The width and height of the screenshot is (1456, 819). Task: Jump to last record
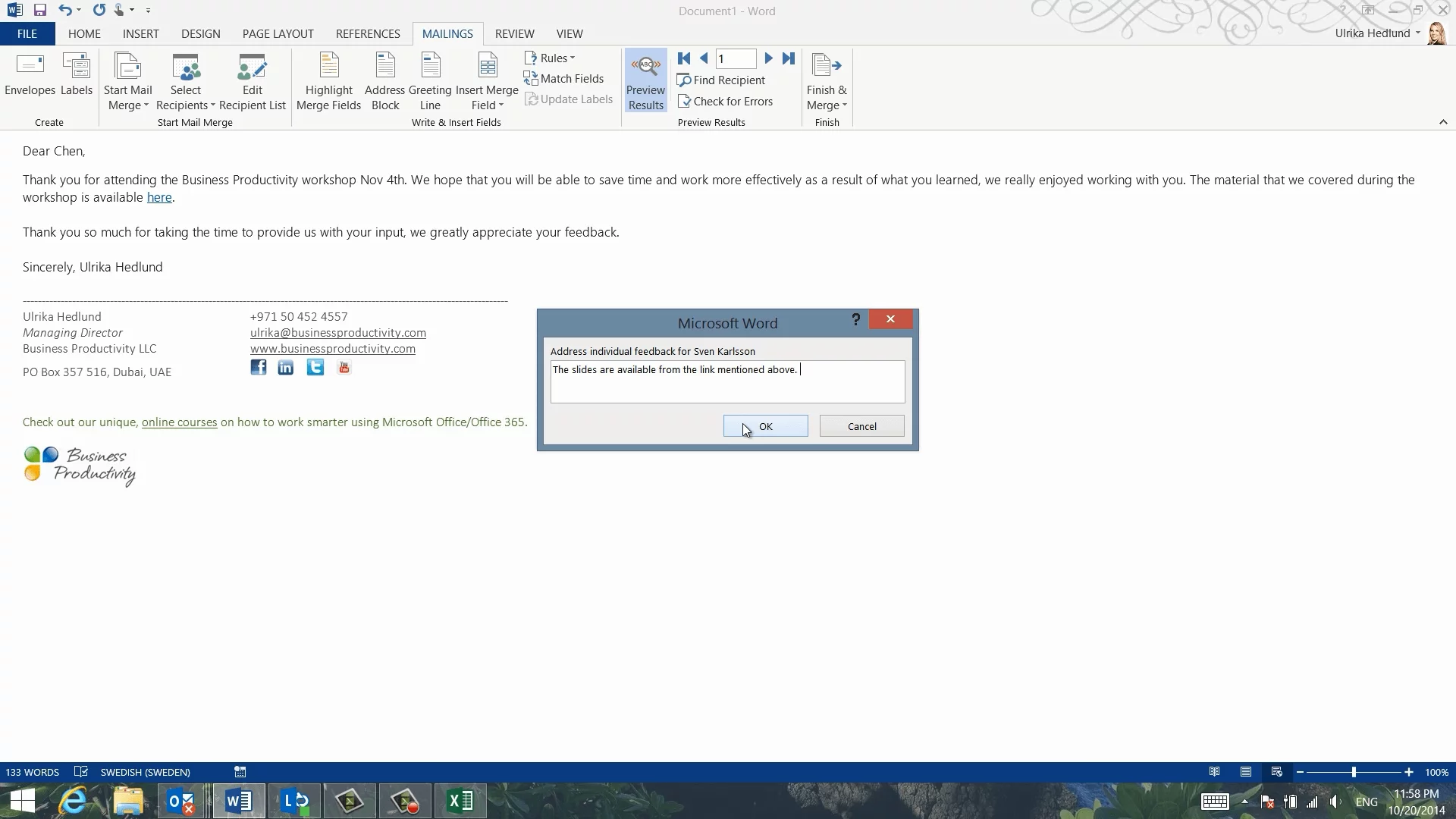coord(789,58)
